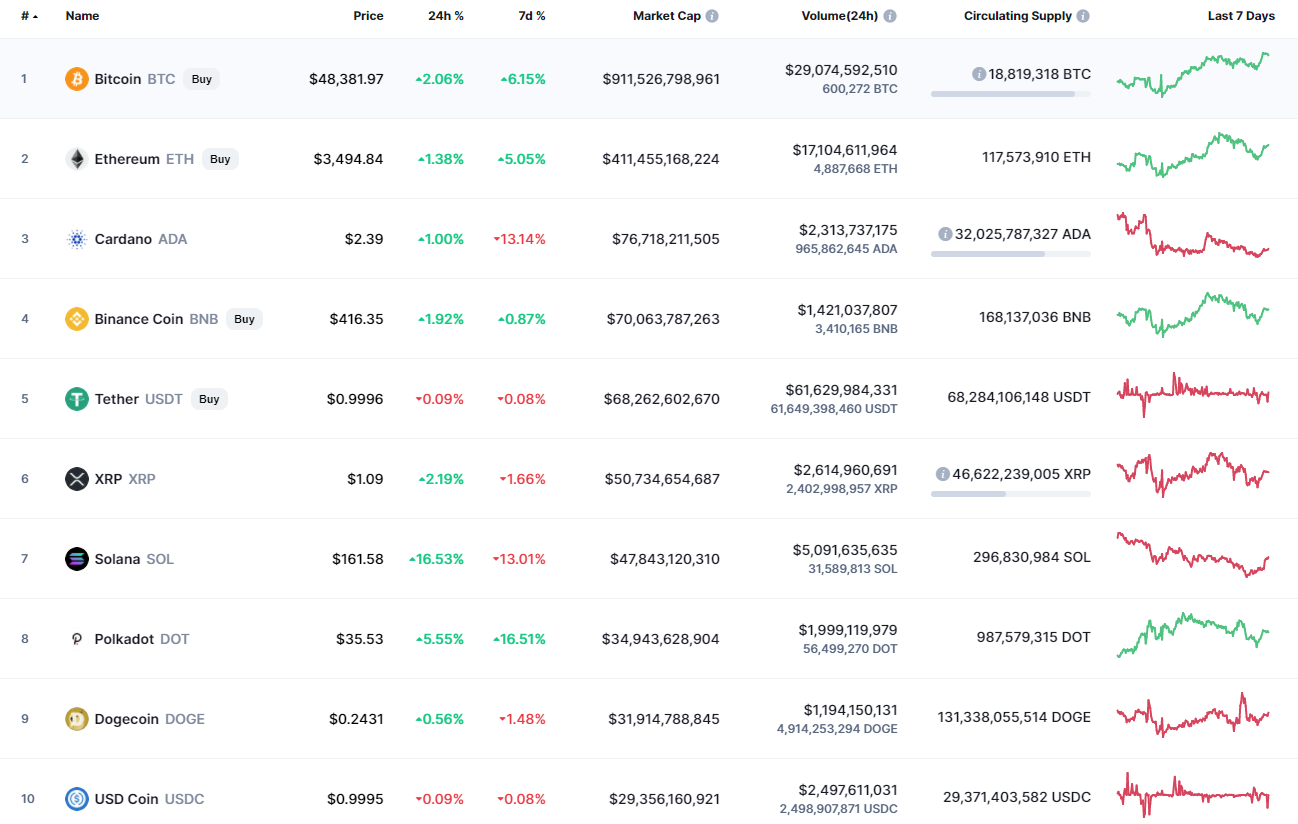The width and height of the screenshot is (1298, 824).
Task: Click USD Coin market cap $29,356,160,921
Action: [664, 799]
